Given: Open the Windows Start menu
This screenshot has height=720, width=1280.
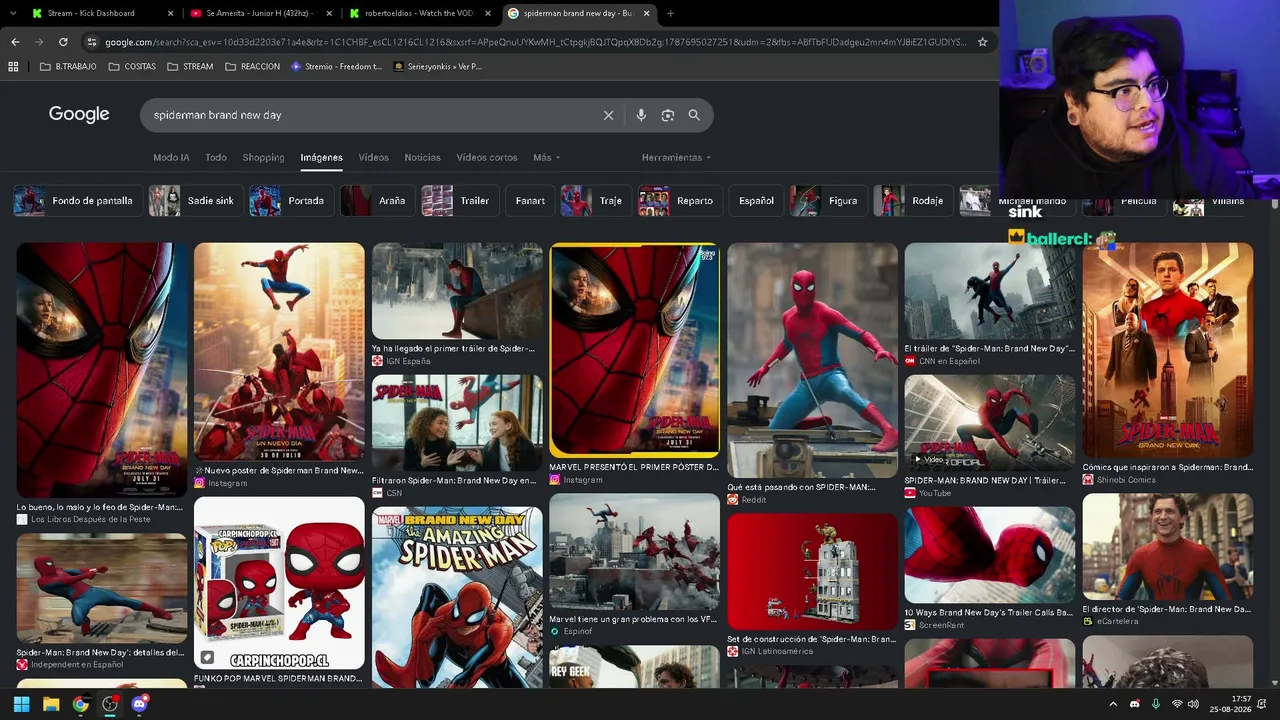Looking at the screenshot, I should click(x=21, y=704).
